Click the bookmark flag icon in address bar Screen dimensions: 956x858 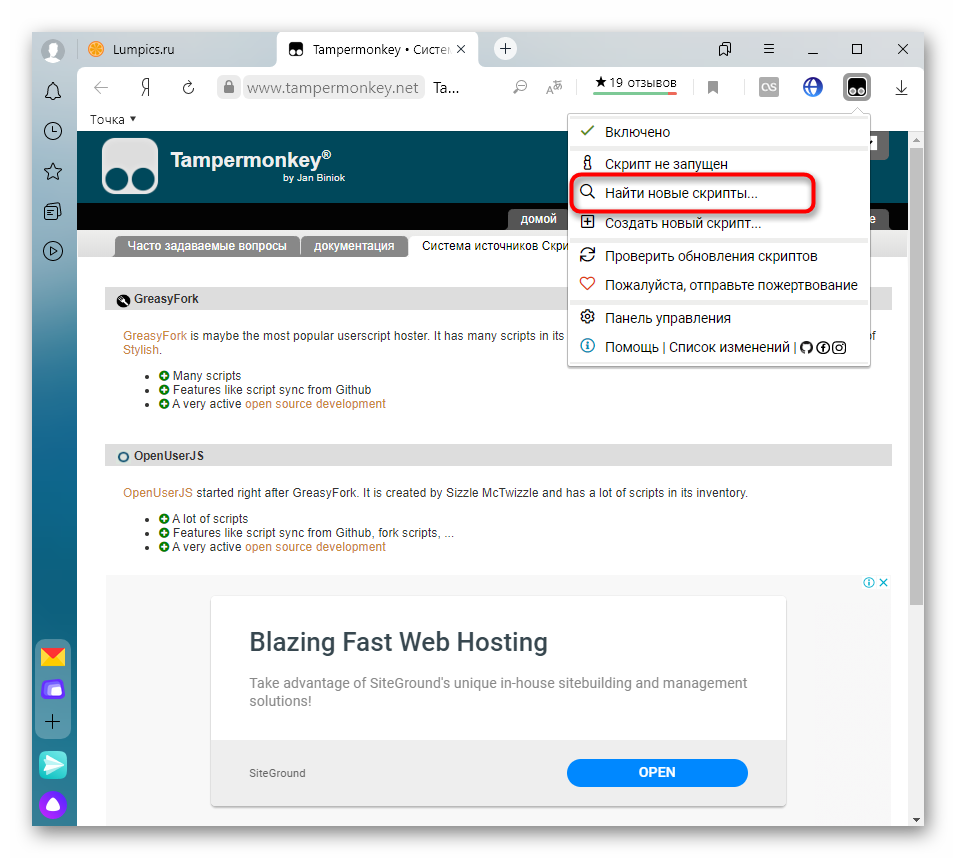[x=713, y=88]
